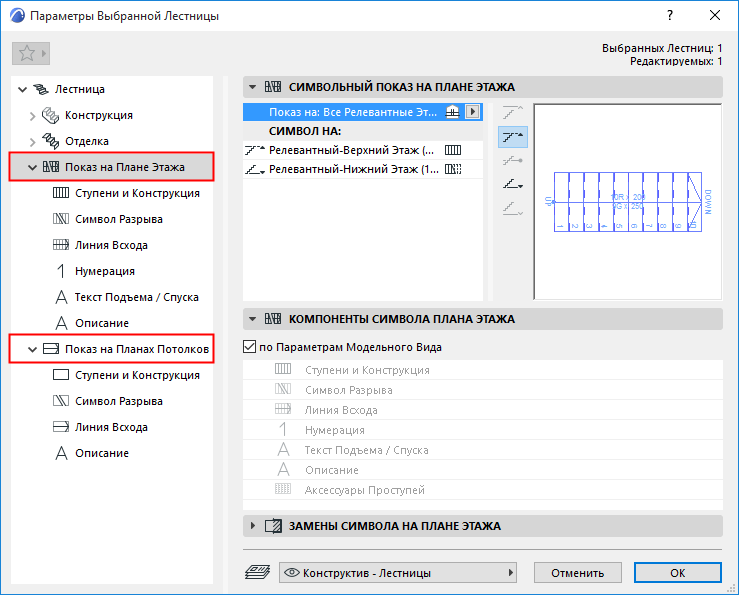
Task: Click Символ Разрыва component row
Action: pyautogui.click(x=483, y=390)
